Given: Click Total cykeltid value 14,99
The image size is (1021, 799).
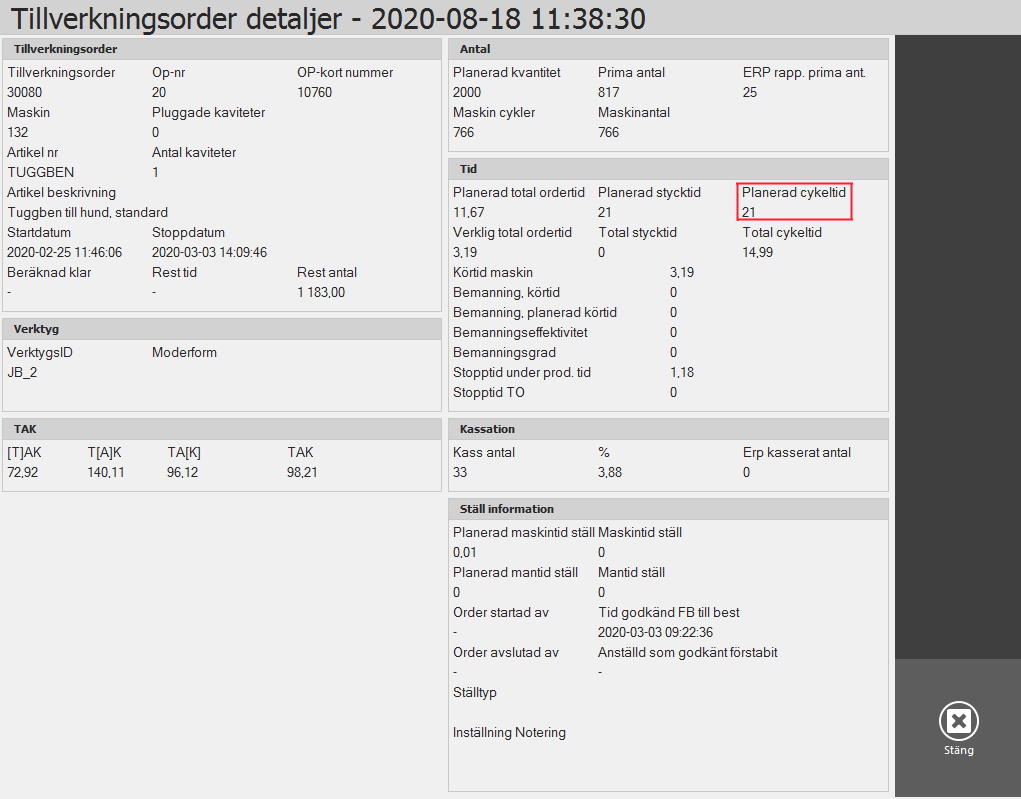Looking at the screenshot, I should (x=758, y=253).
